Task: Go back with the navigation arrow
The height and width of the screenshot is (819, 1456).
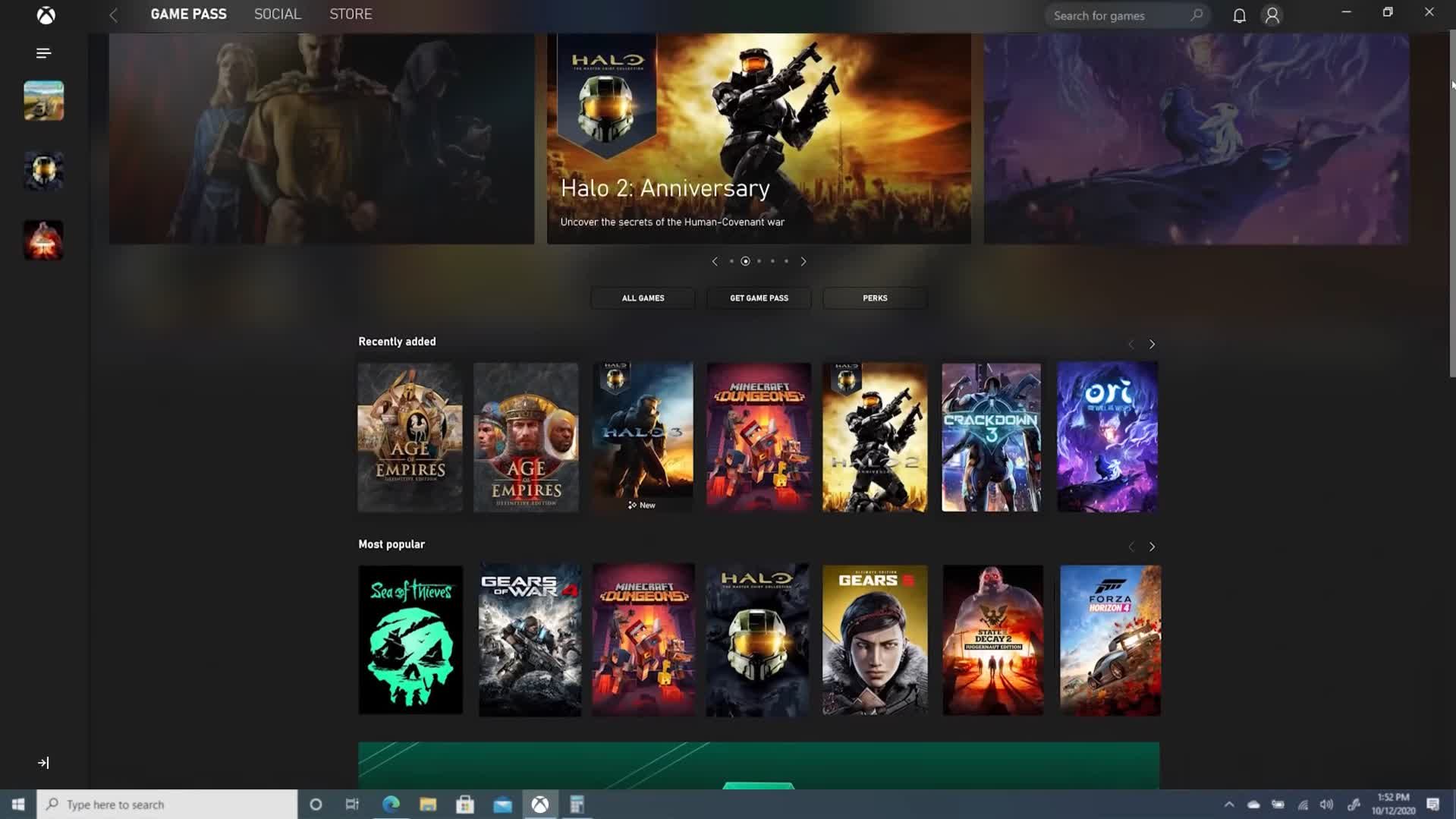Action: 113,15
